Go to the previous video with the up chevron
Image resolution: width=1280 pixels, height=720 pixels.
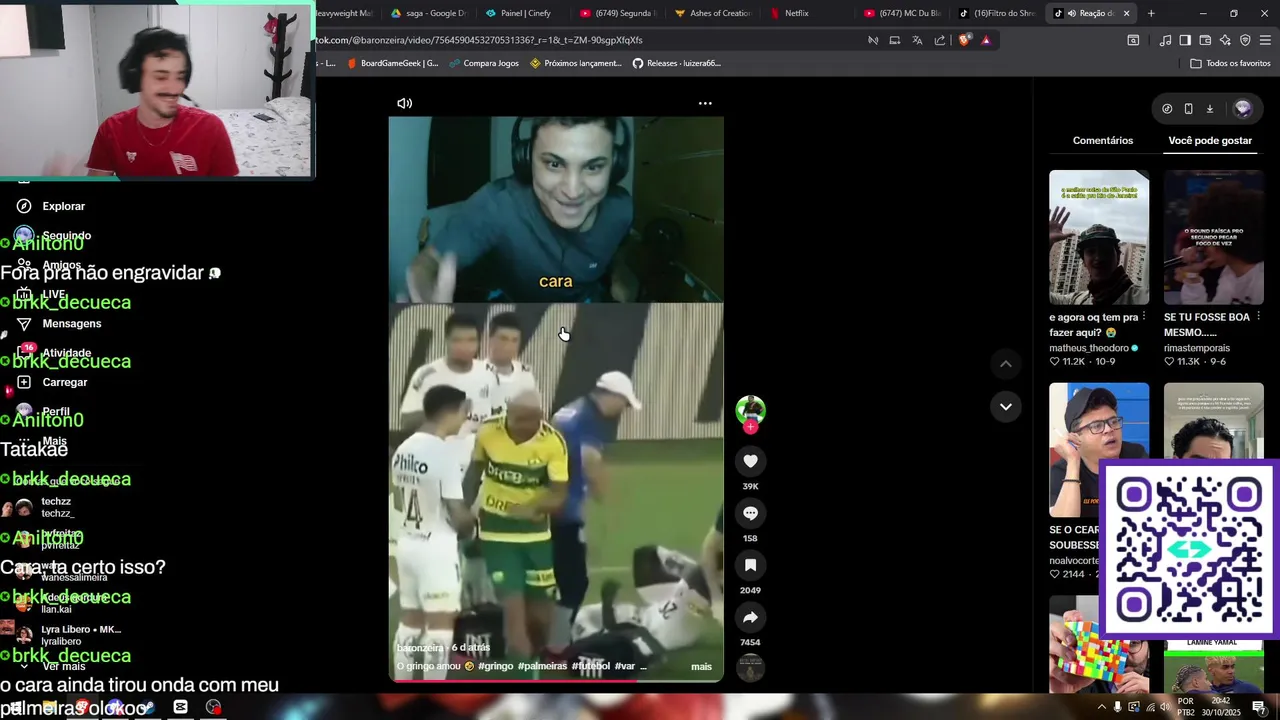(1005, 364)
